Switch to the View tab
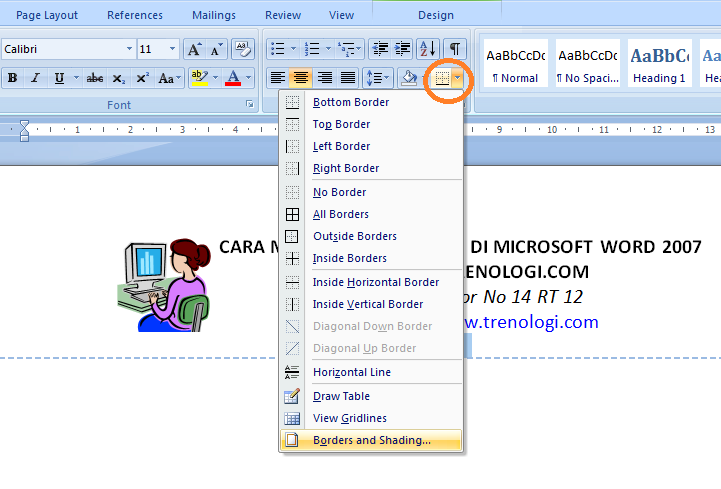721x489 pixels. 342,15
